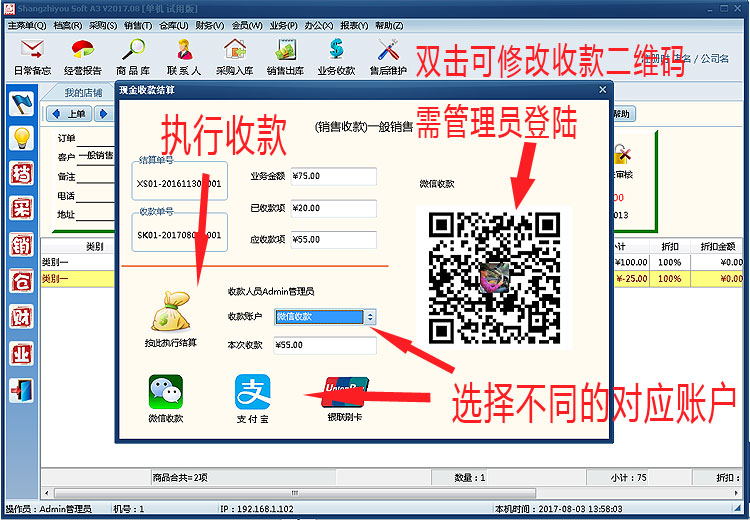Image resolution: width=750 pixels, height=520 pixels.
Task: Open the 采购入库 purchase inbound icon
Action: click(x=234, y=57)
